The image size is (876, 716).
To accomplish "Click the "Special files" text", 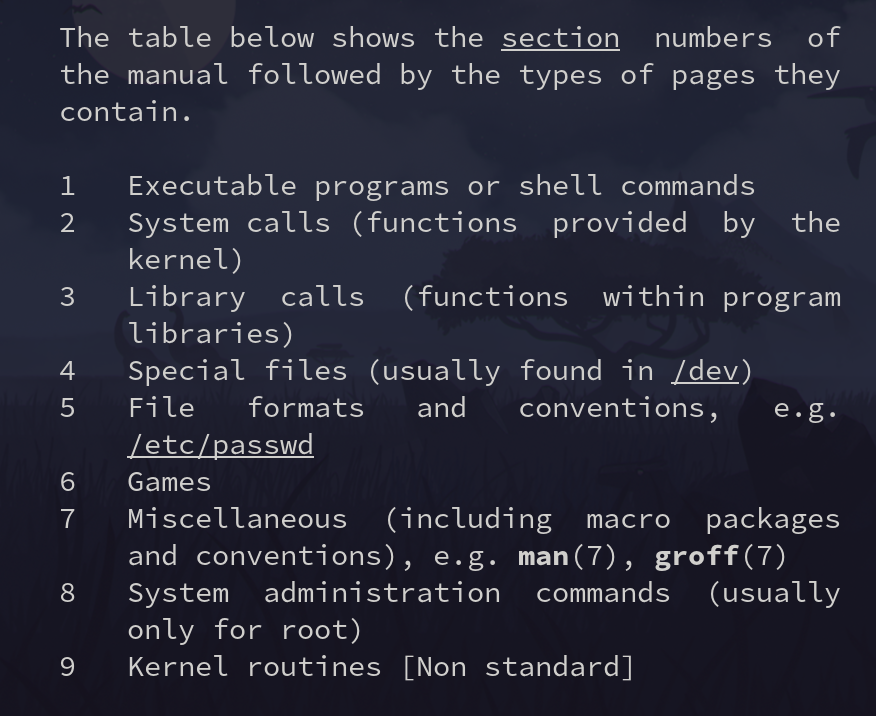I will [x=237, y=371].
